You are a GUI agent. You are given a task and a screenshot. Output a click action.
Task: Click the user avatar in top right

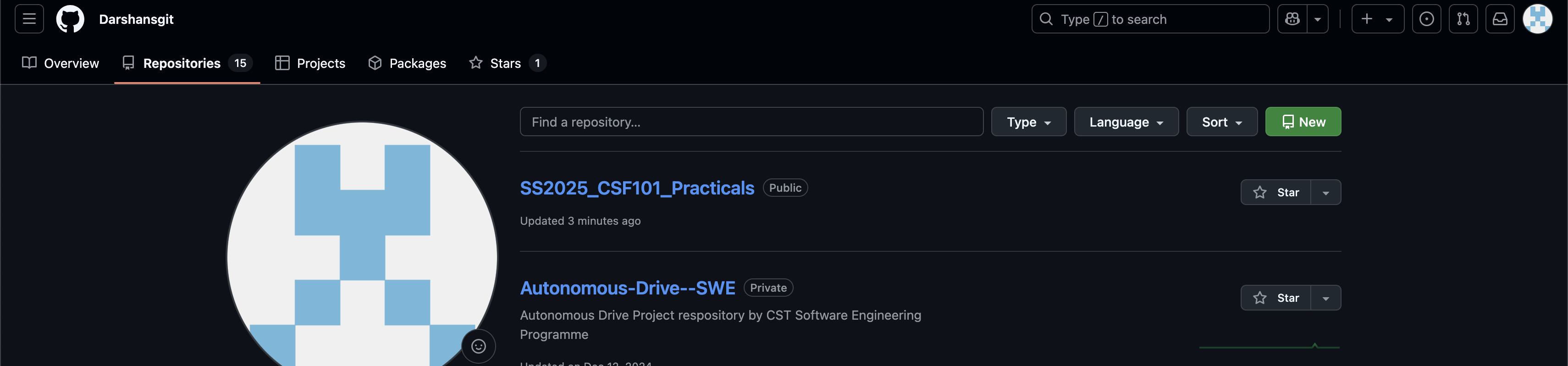(1537, 19)
